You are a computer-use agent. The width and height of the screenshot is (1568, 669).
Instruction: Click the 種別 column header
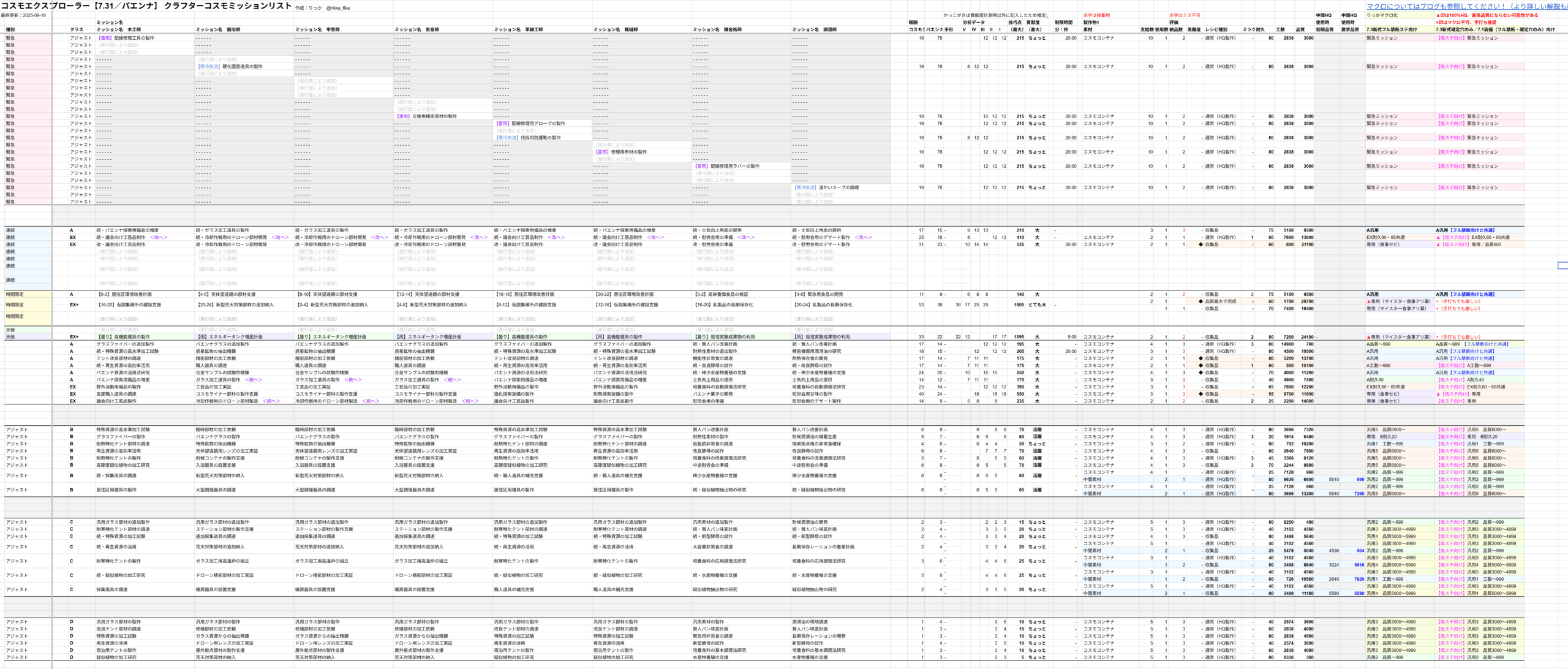tap(10, 29)
